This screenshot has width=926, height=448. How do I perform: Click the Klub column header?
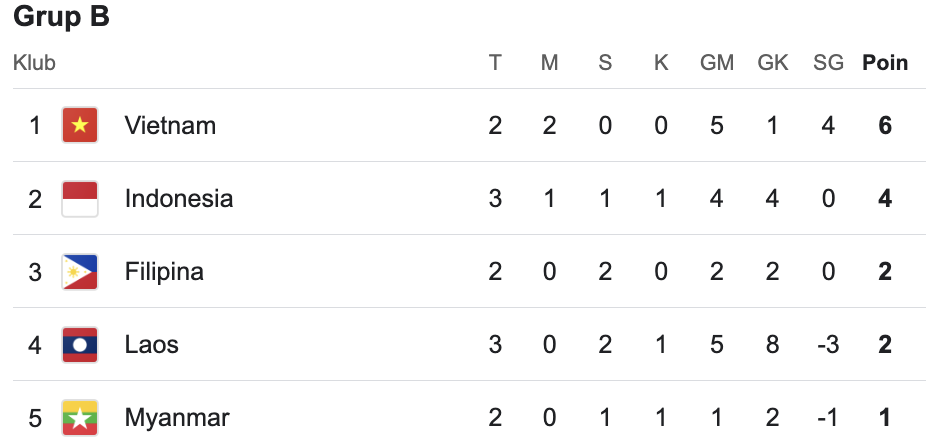pos(34,63)
